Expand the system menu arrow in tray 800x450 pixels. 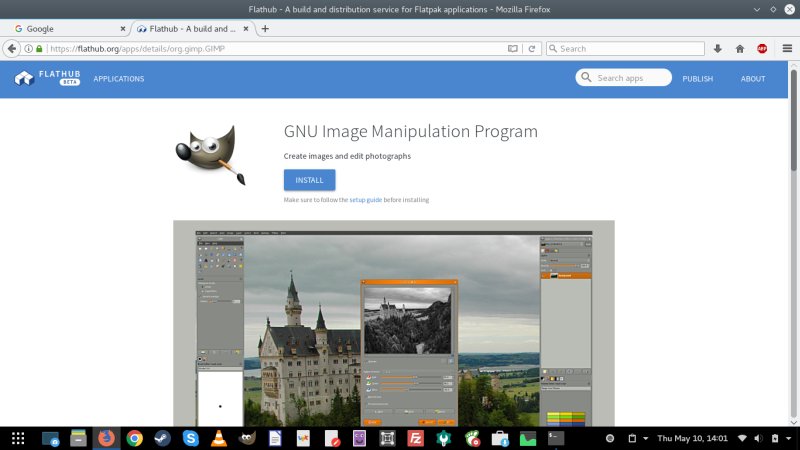pos(788,438)
